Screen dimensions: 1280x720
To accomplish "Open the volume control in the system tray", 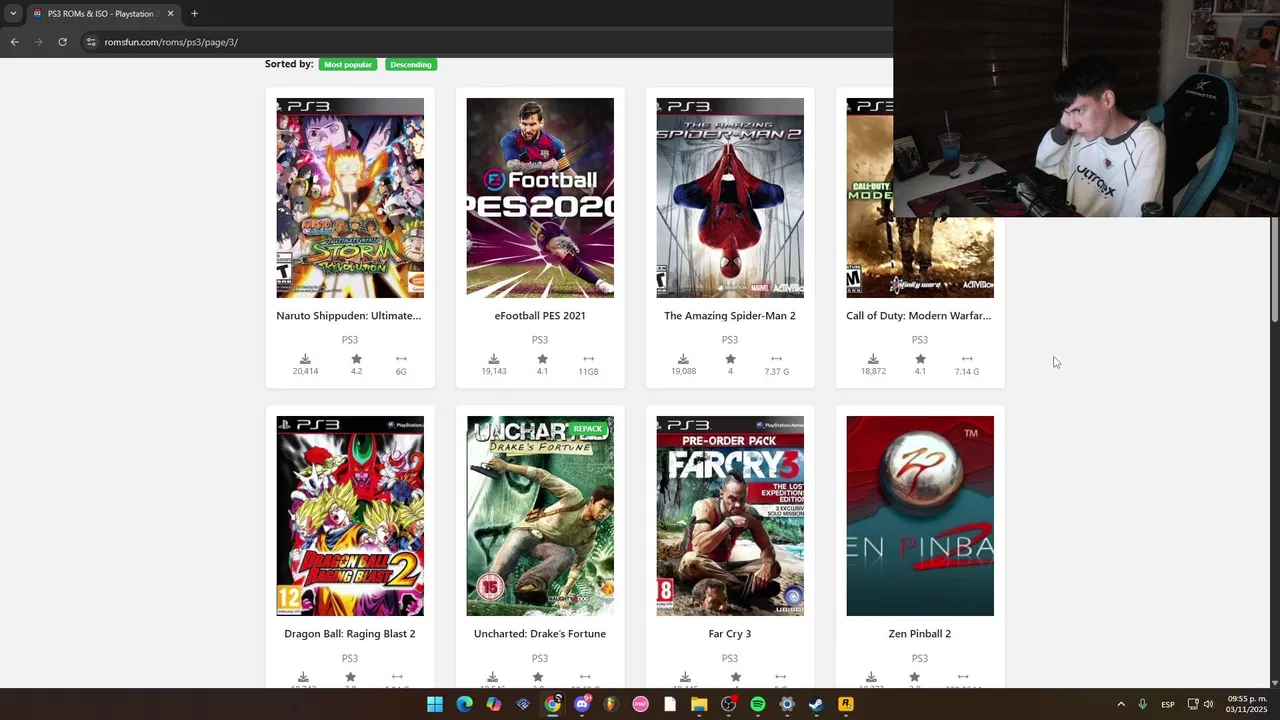I will click(1209, 704).
